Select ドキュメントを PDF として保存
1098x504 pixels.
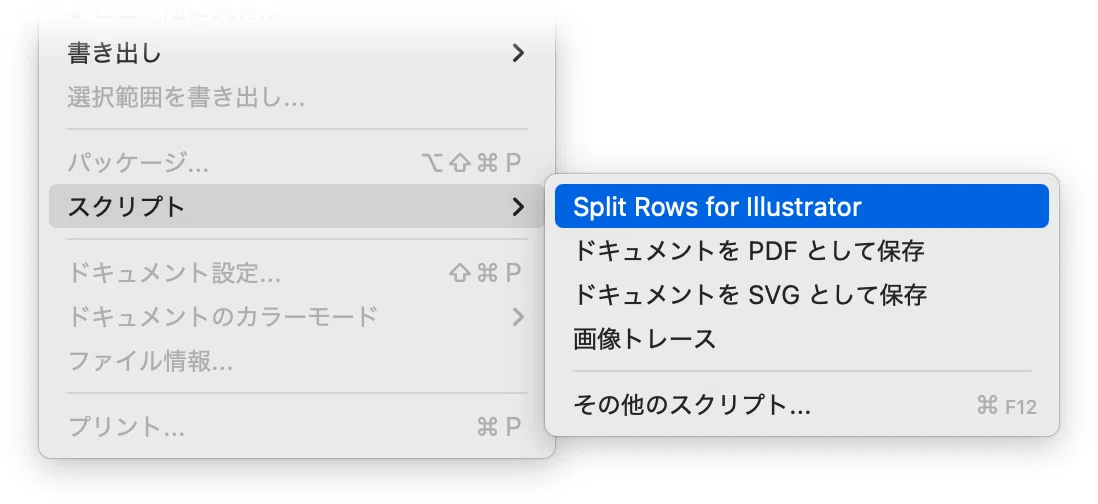[801, 251]
